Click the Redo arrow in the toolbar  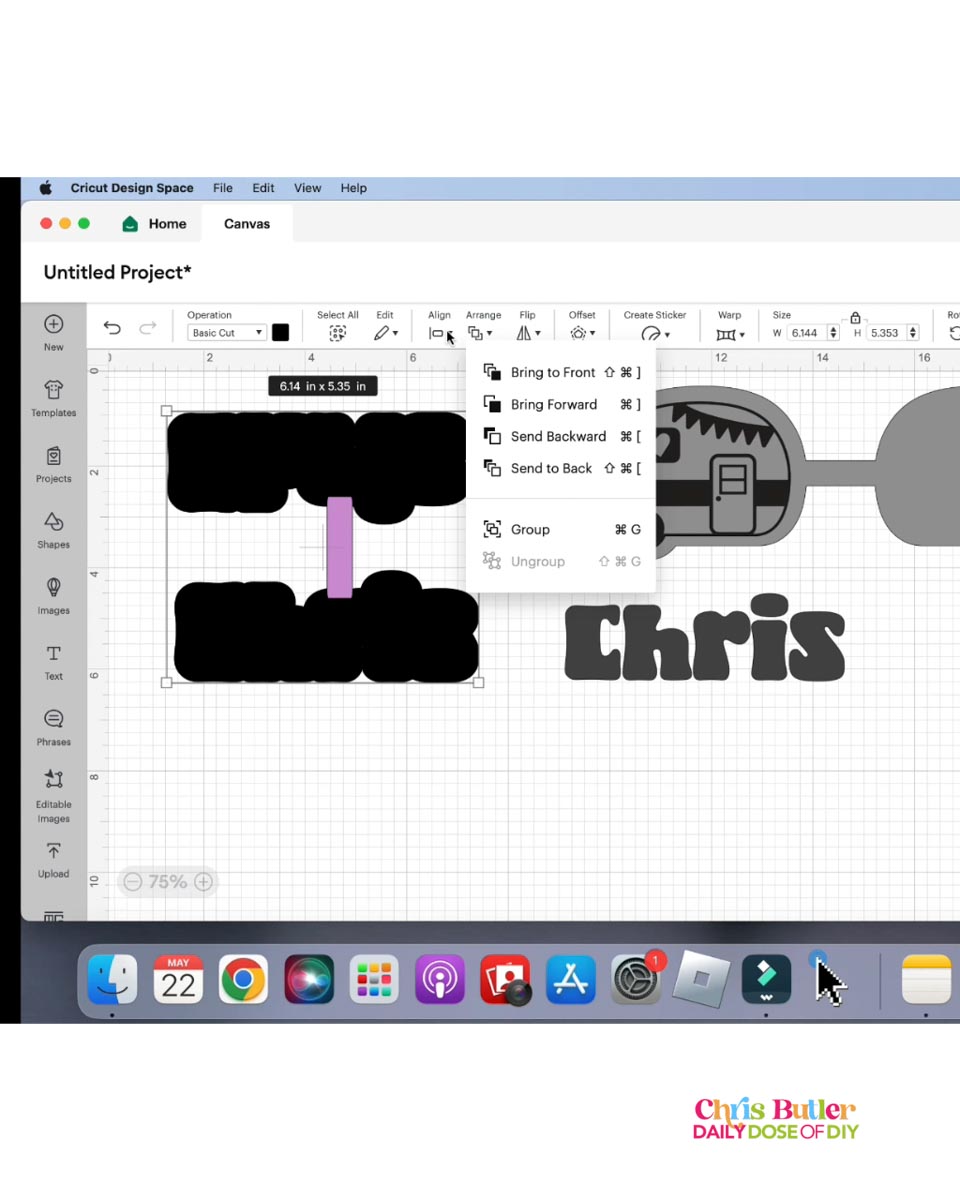click(148, 329)
